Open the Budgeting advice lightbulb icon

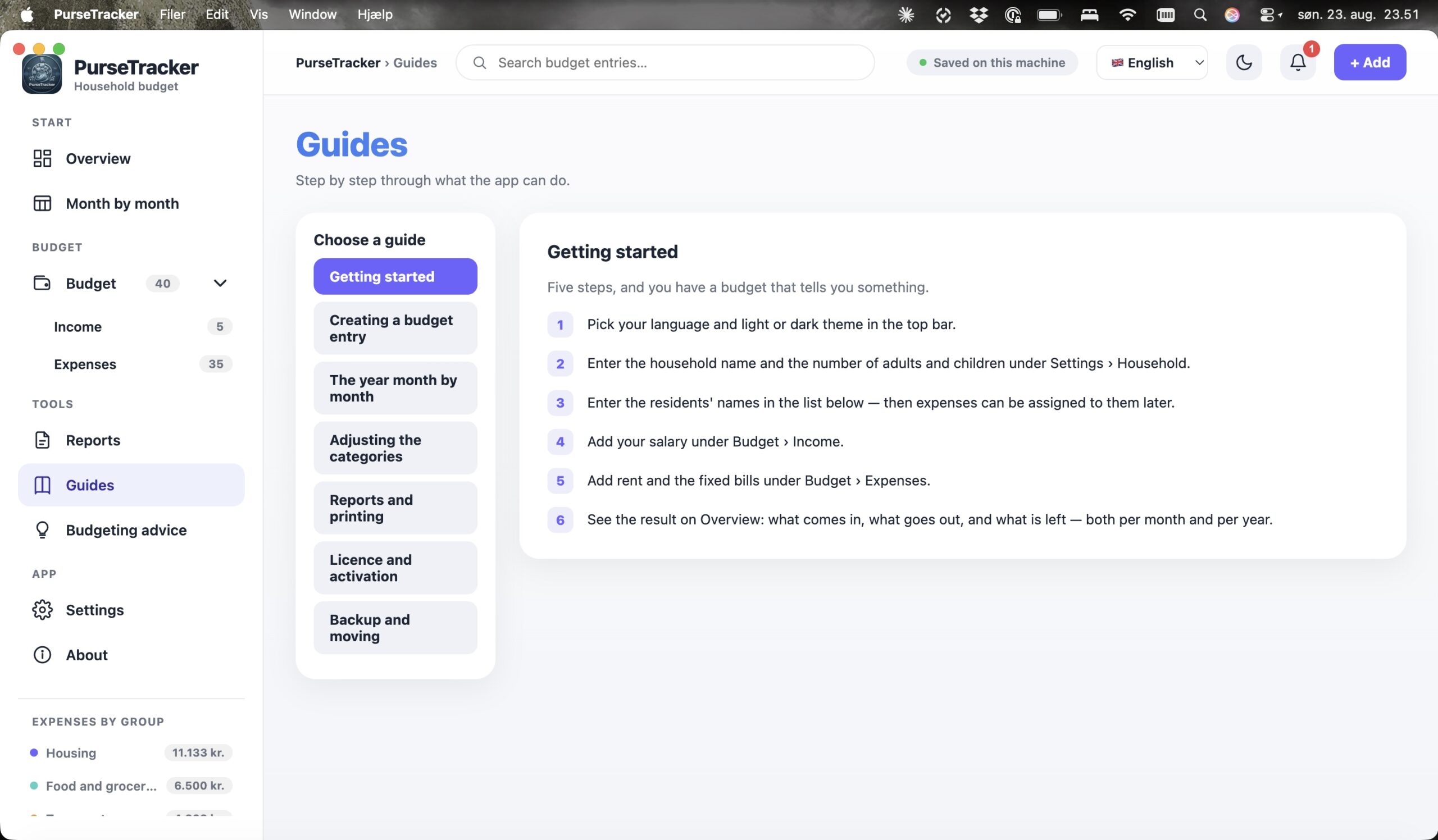coord(42,530)
